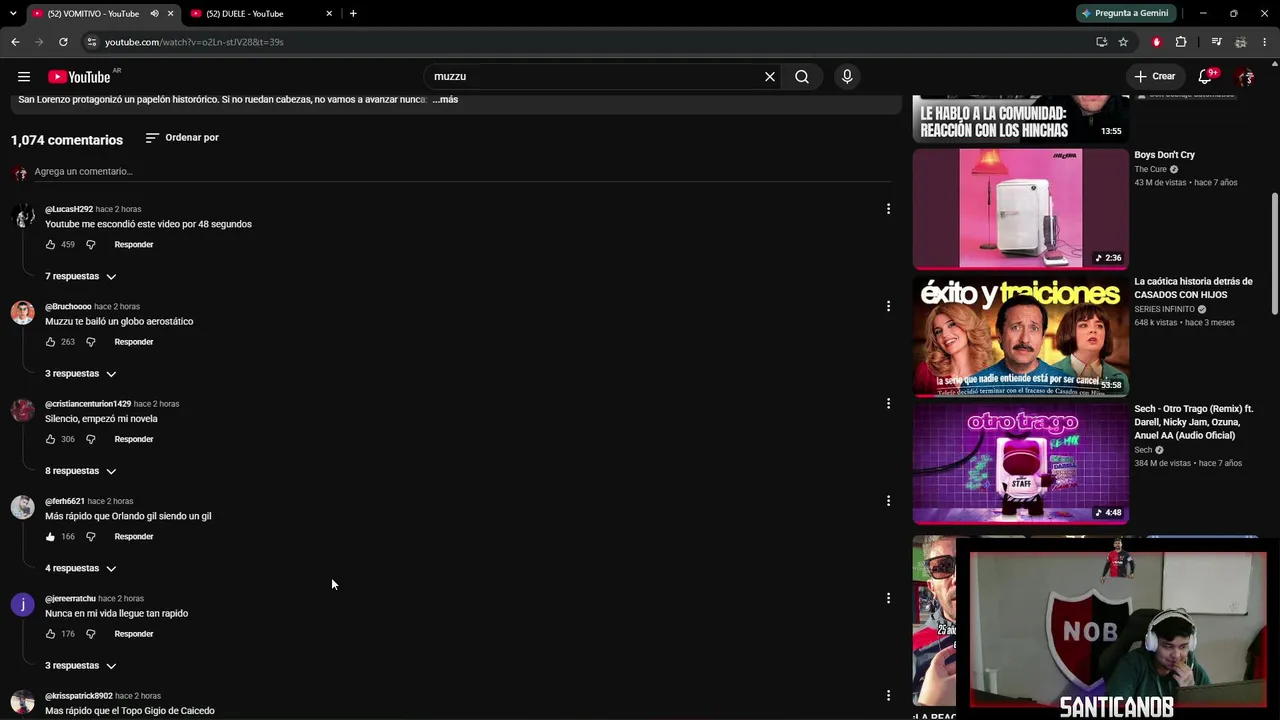Viewport: 1280px width, 720px height.
Task: Toggle the liked thumb on @ferh6621's comment
Action: pos(50,537)
